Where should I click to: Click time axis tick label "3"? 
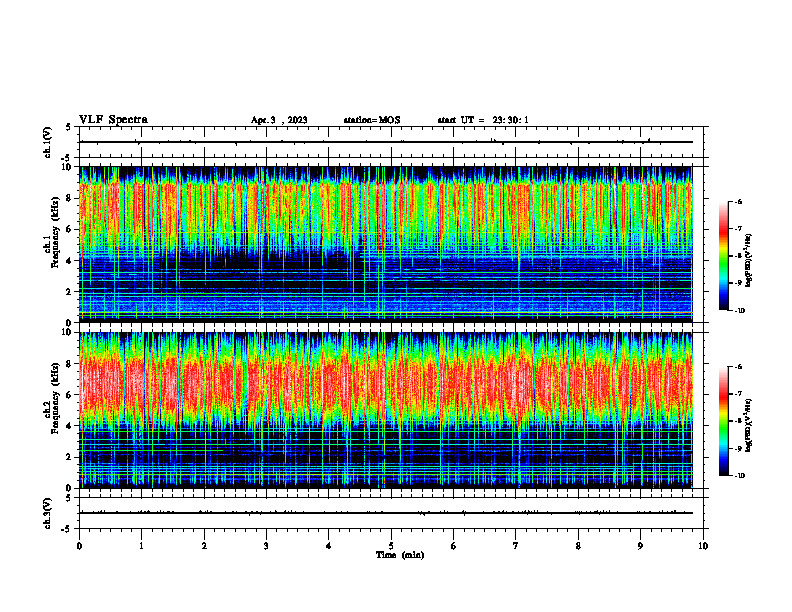266,546
